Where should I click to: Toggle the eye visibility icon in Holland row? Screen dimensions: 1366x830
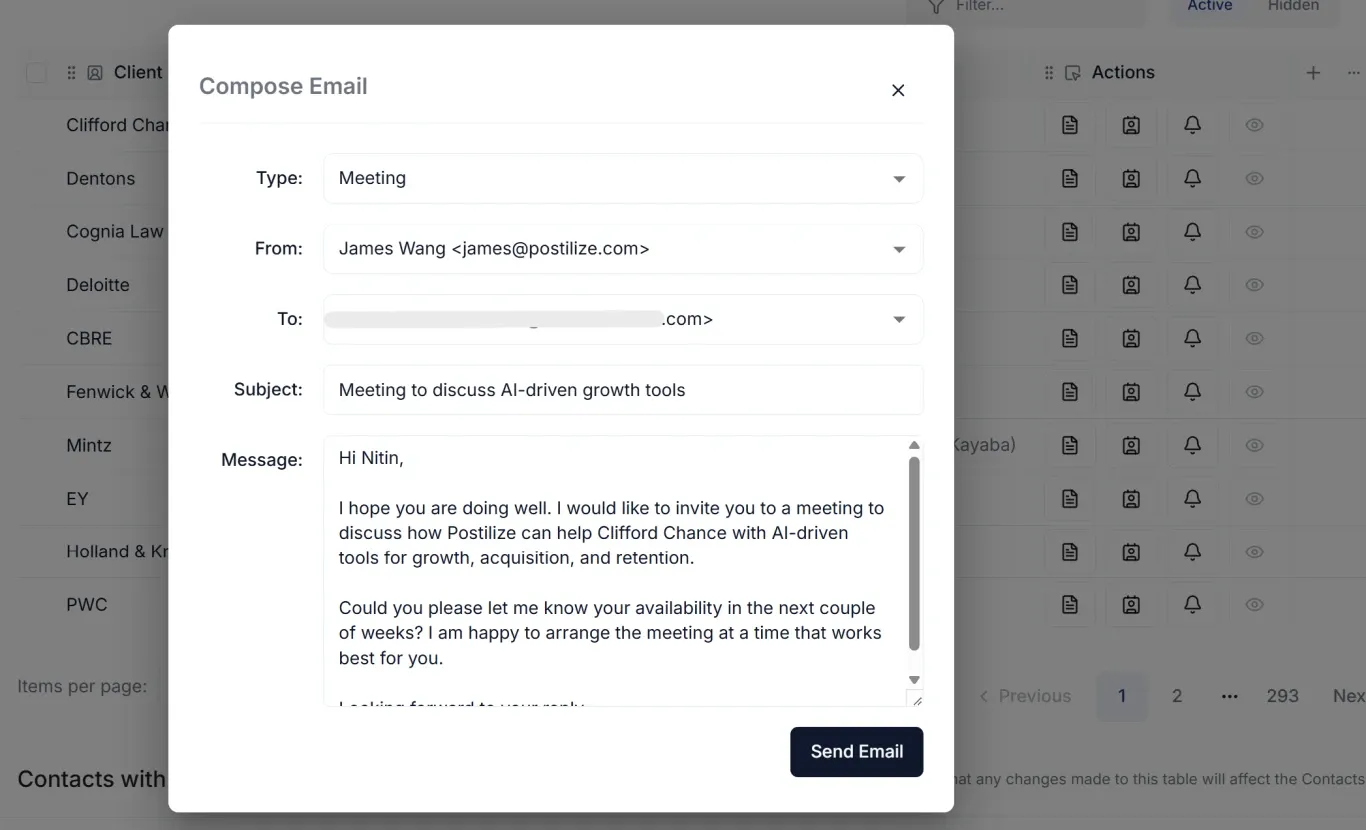tap(1254, 551)
